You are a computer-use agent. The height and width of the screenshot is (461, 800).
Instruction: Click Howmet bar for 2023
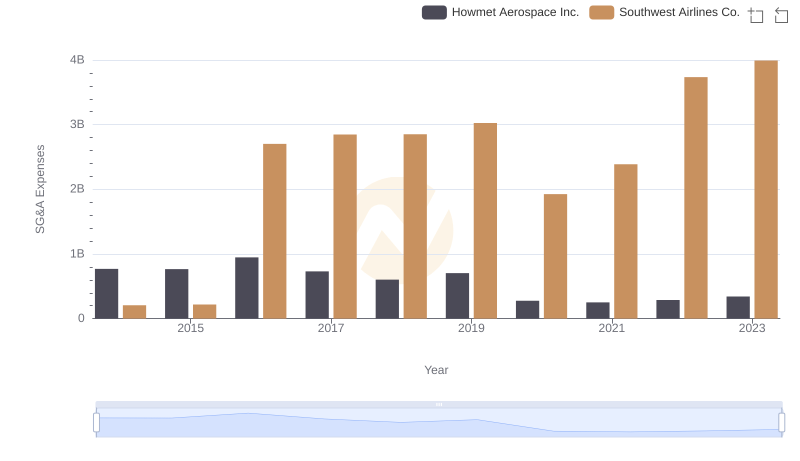click(738, 308)
